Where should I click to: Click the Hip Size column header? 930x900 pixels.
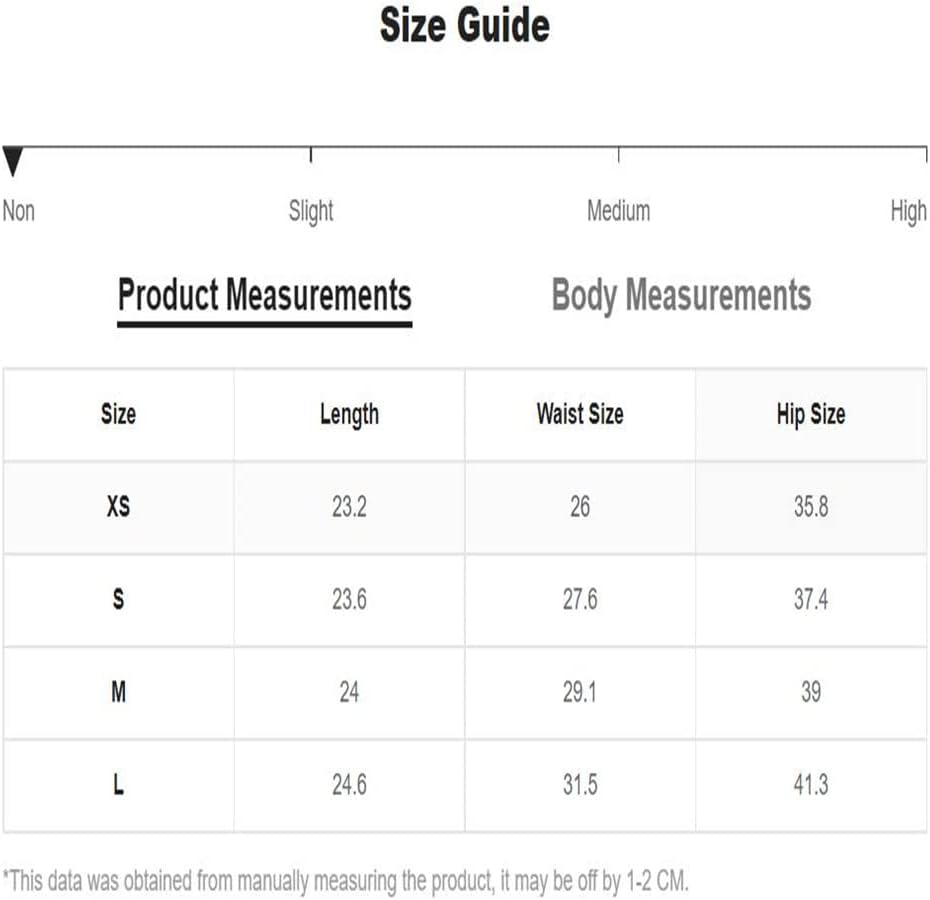point(811,415)
